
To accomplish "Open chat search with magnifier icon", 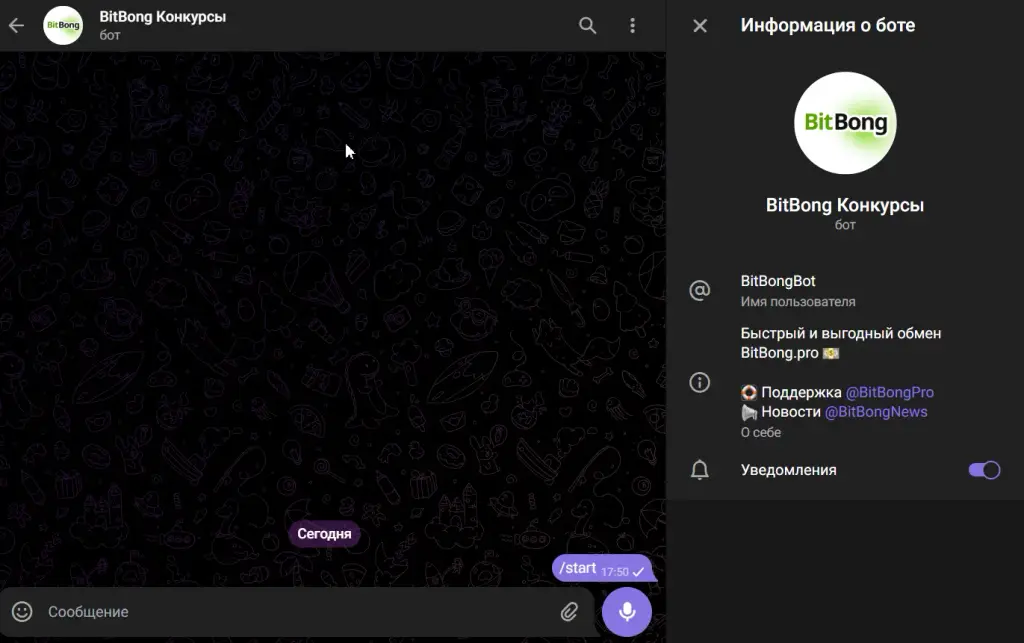I will tap(587, 25).
